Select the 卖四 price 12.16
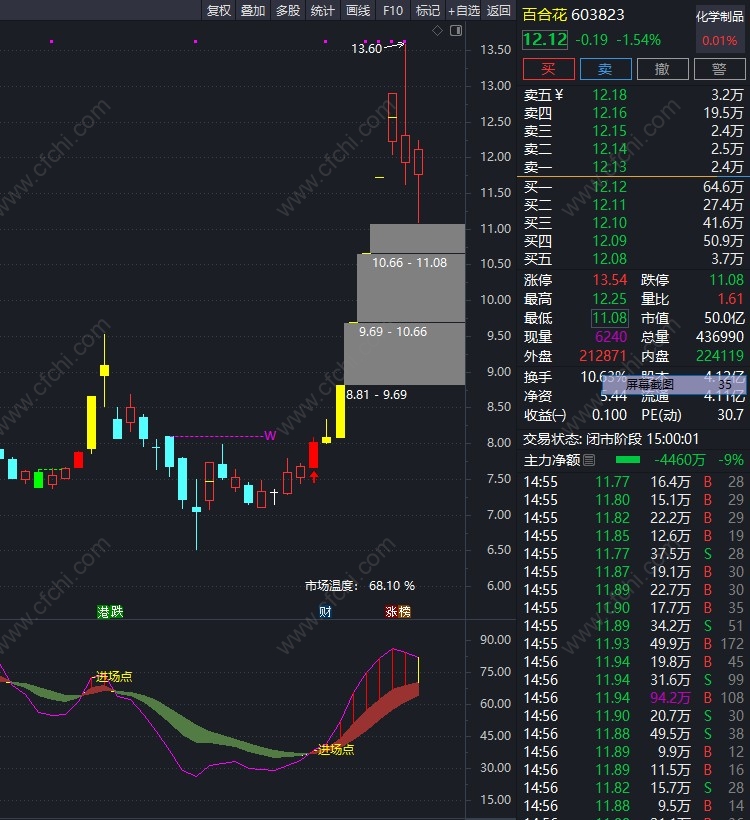The height and width of the screenshot is (820, 750). point(609,113)
